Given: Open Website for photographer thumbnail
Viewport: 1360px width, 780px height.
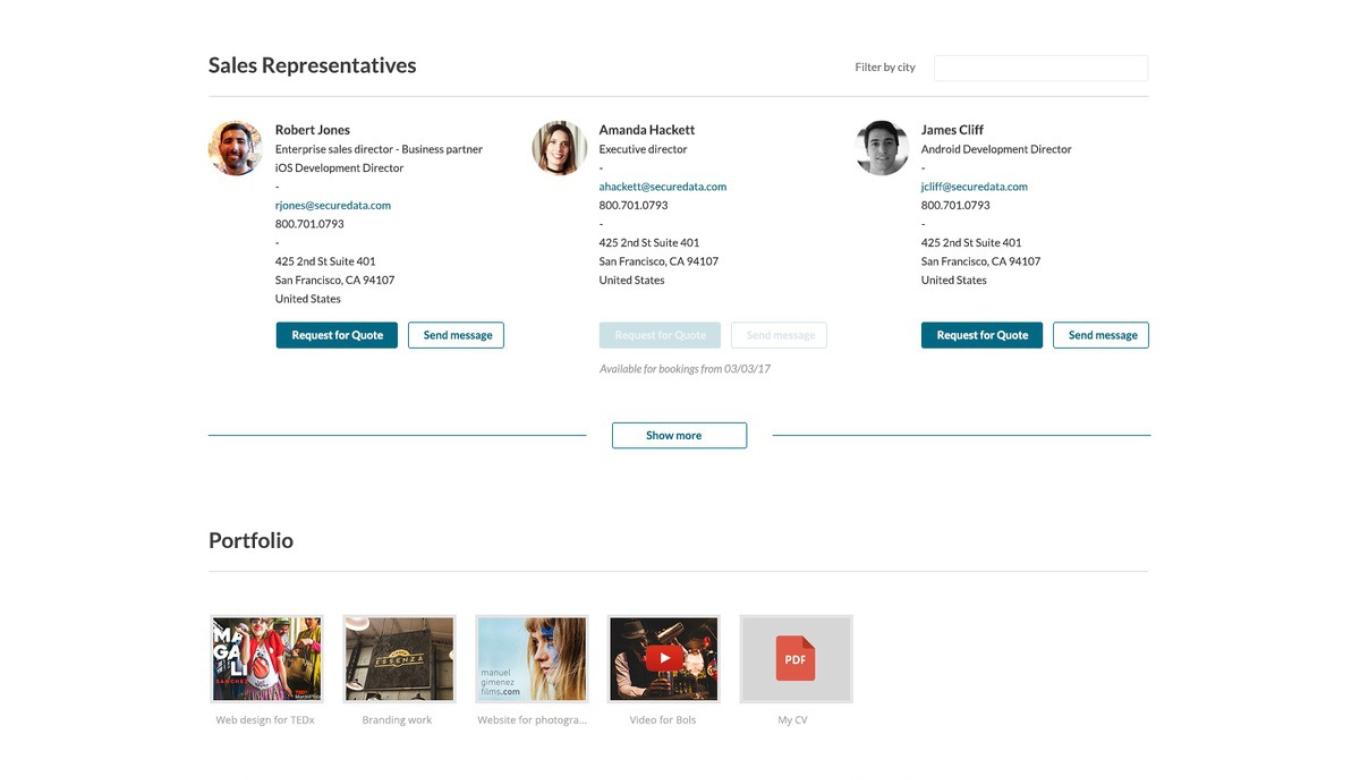Looking at the screenshot, I should tap(532, 659).
